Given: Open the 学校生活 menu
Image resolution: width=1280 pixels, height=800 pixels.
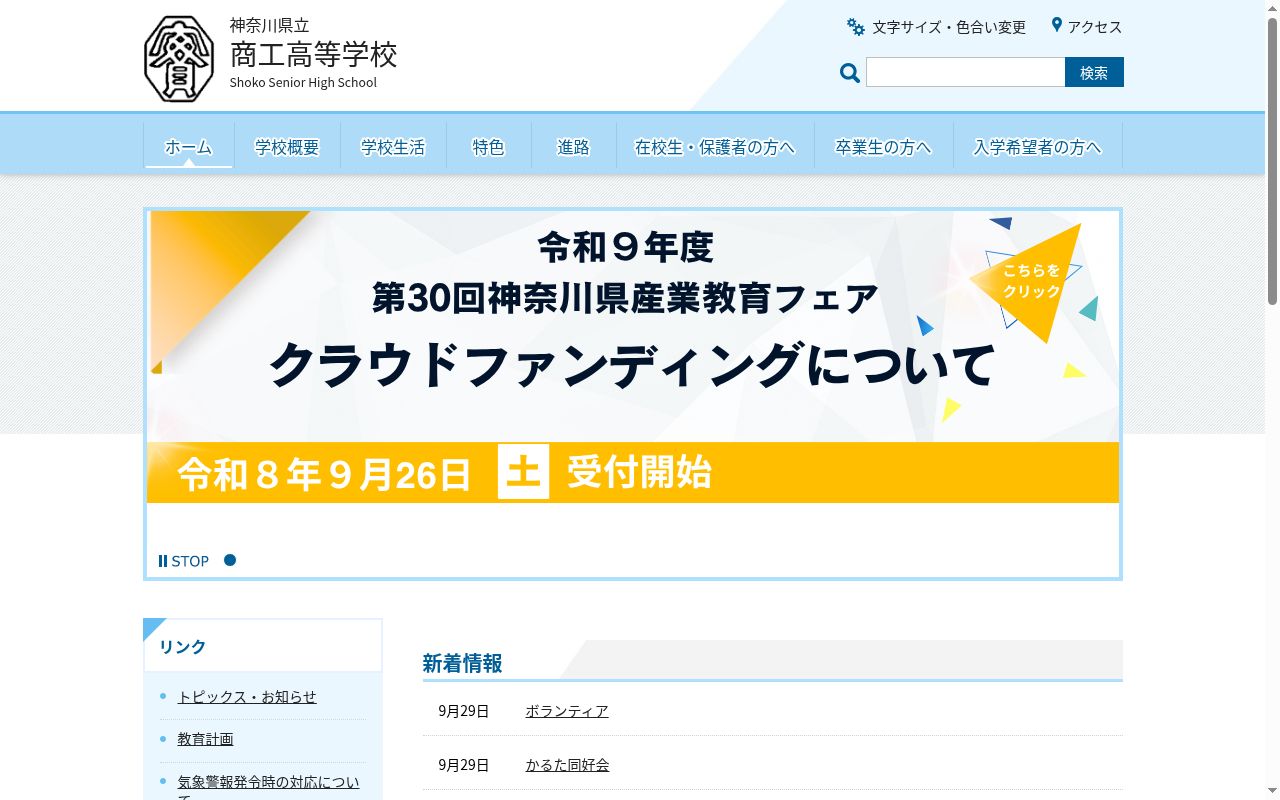Looking at the screenshot, I should 393,147.
